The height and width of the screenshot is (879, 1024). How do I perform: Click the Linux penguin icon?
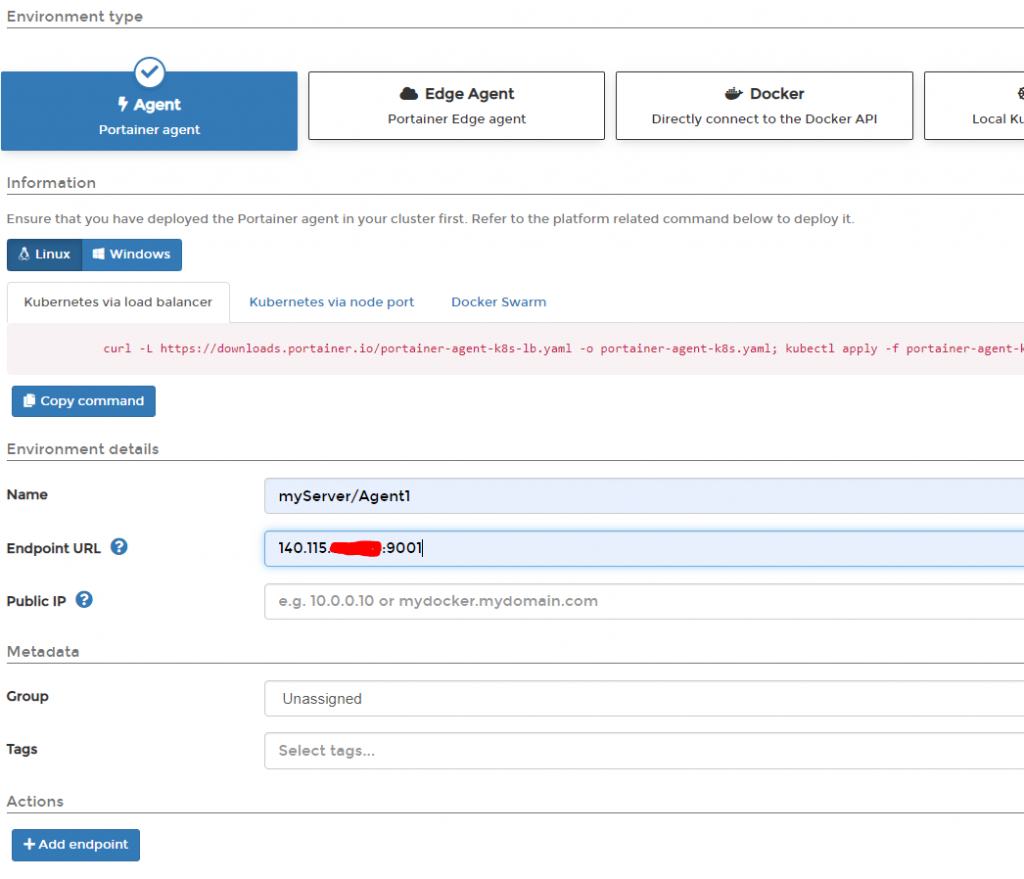point(24,254)
